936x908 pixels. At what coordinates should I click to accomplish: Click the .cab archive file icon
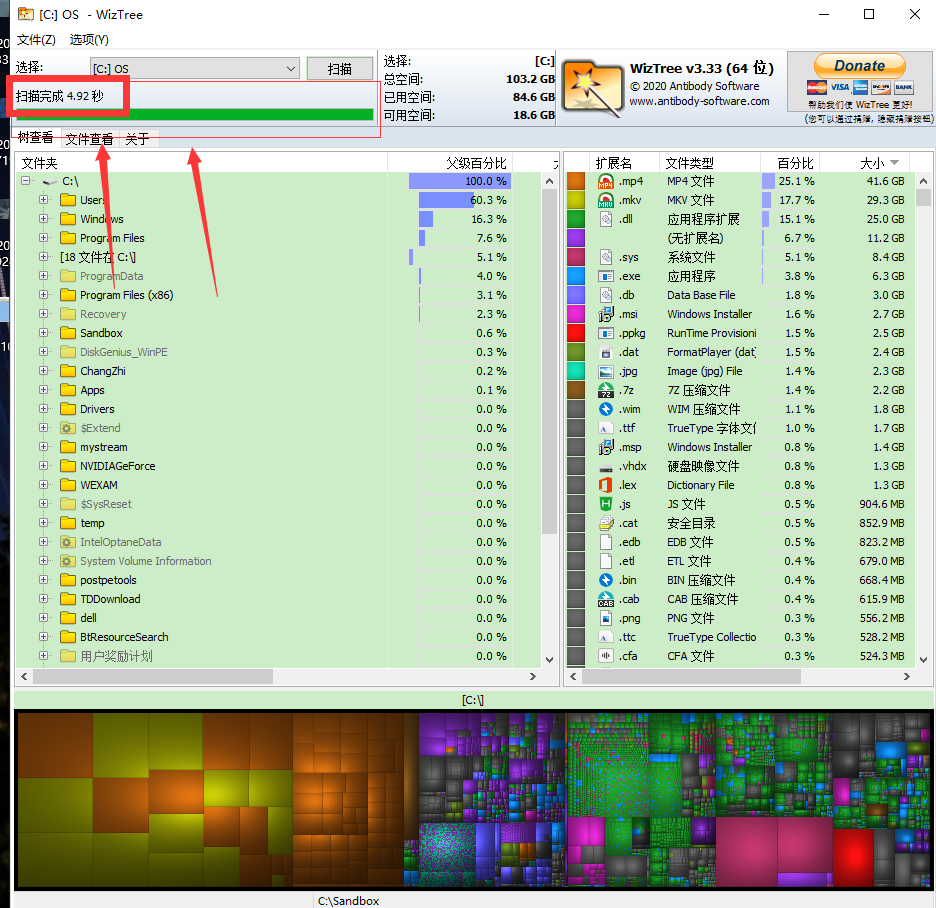[x=605, y=599]
